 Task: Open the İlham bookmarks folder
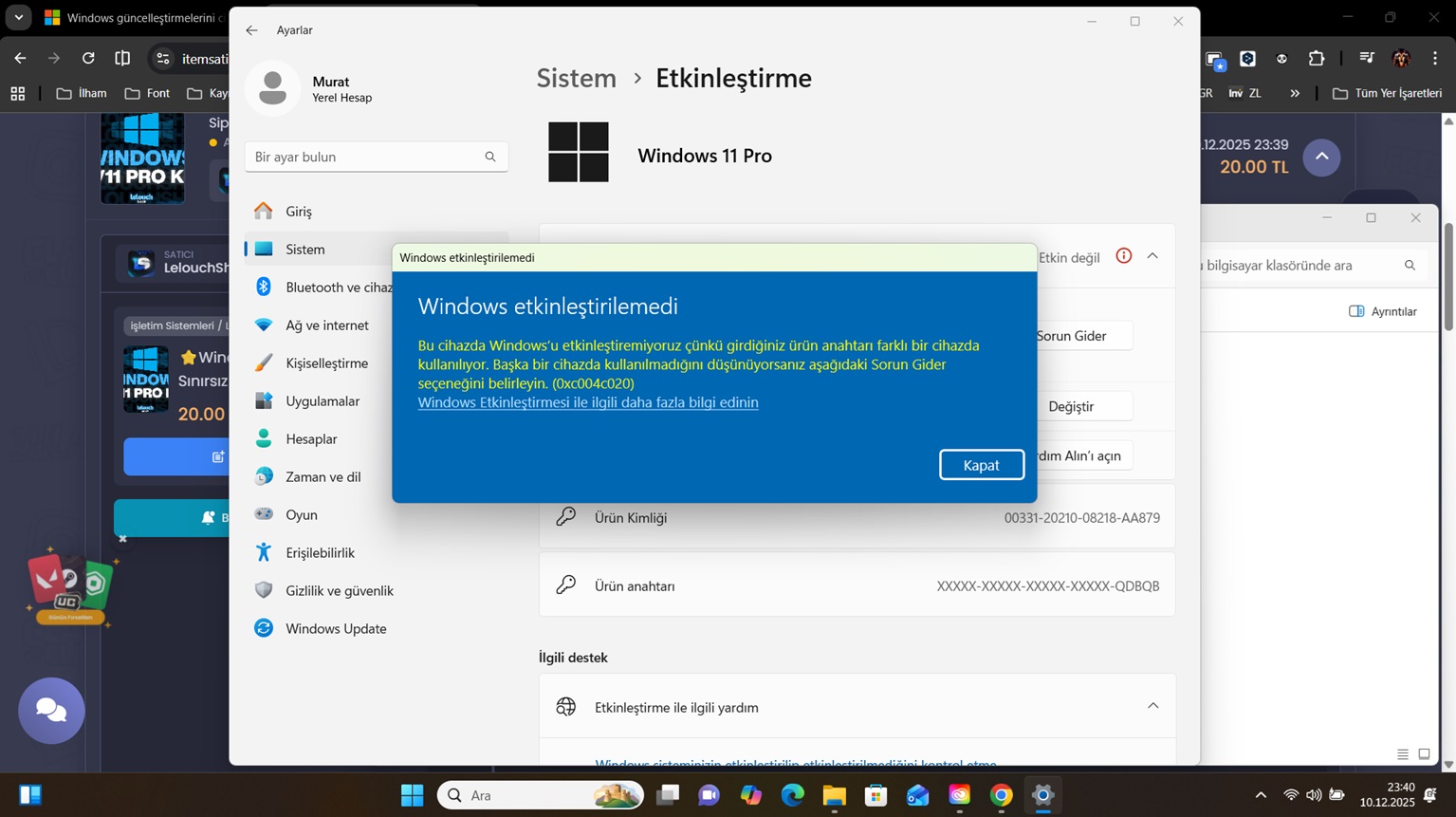(82, 93)
